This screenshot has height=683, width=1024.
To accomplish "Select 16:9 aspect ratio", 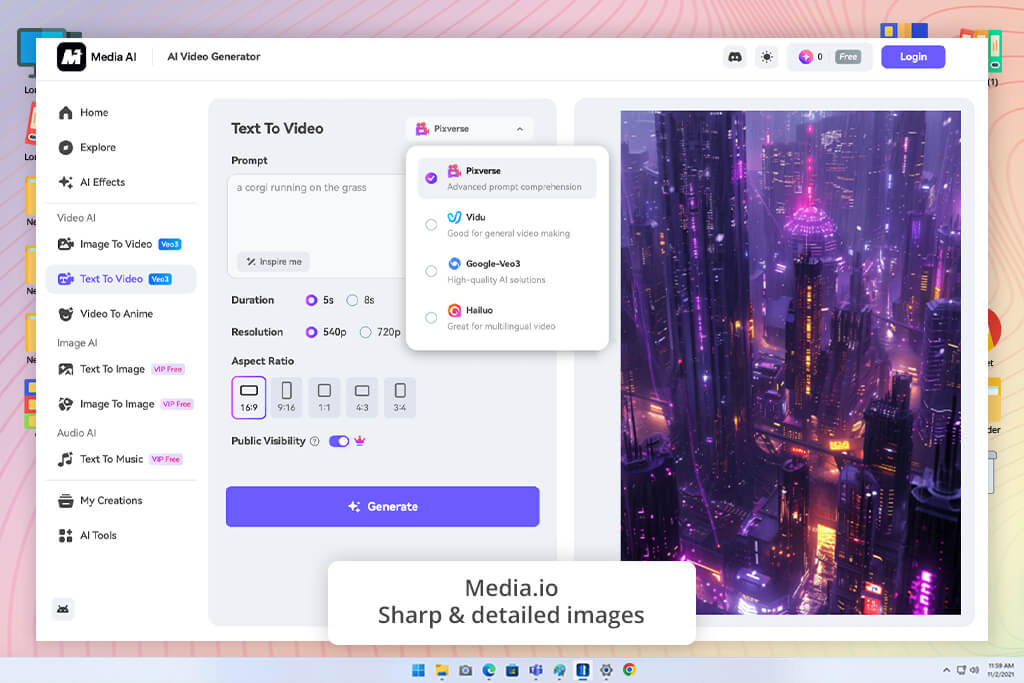I will pyautogui.click(x=248, y=397).
